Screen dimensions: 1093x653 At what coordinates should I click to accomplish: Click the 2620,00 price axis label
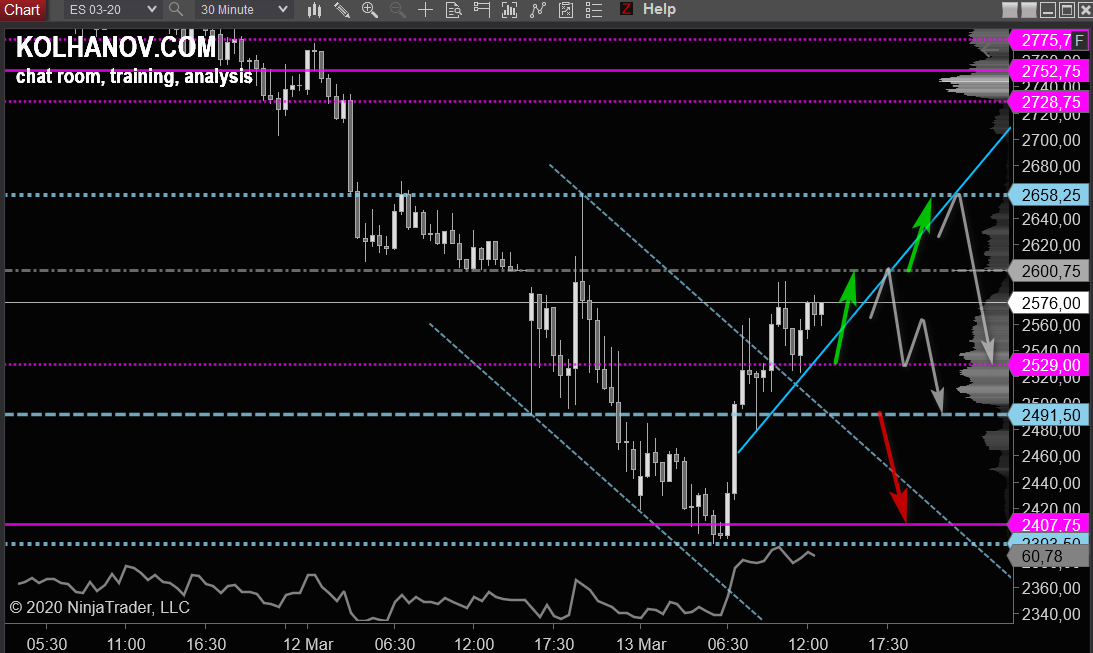tap(1050, 245)
